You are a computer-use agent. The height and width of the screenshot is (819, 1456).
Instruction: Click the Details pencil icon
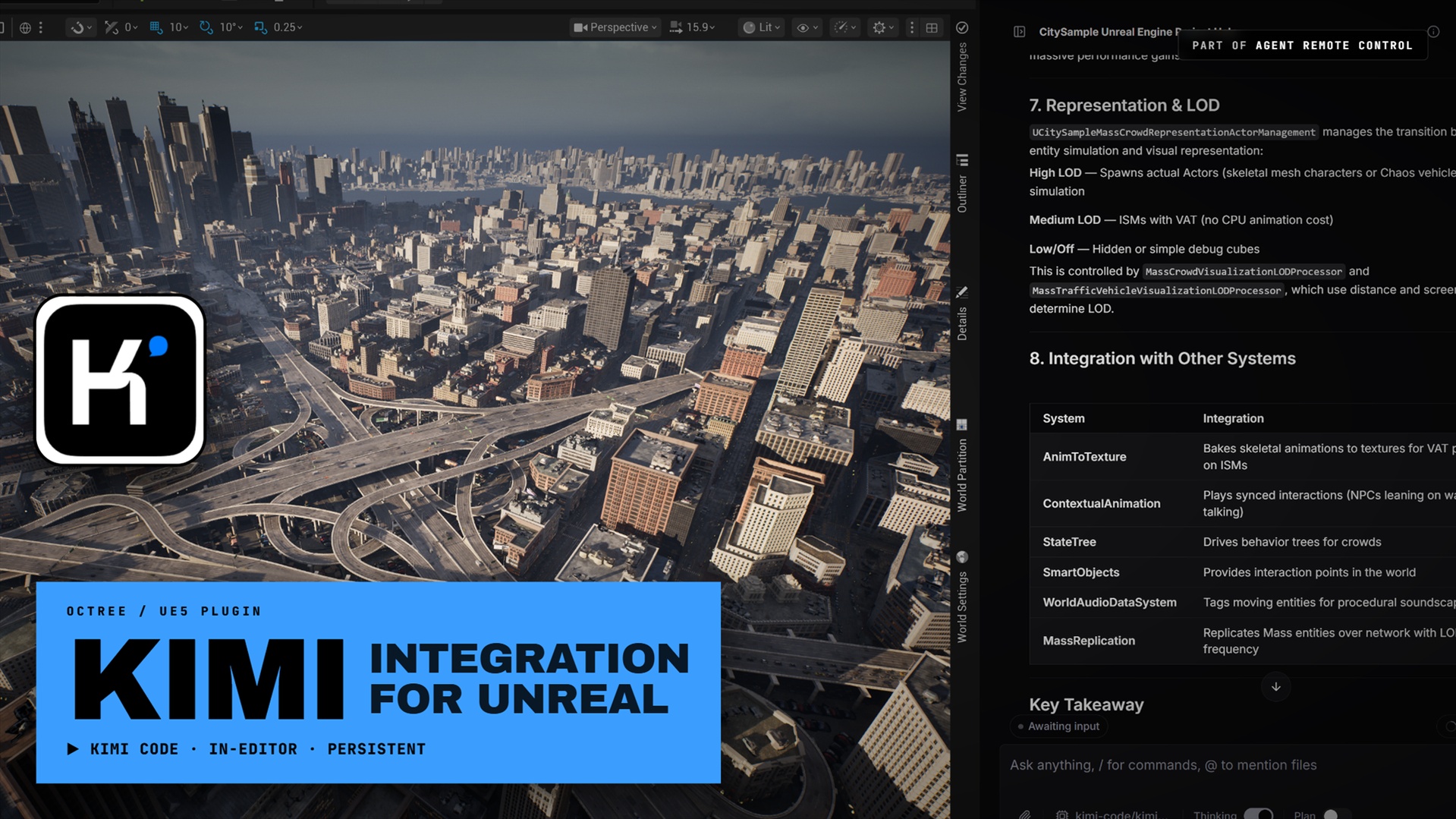click(962, 292)
